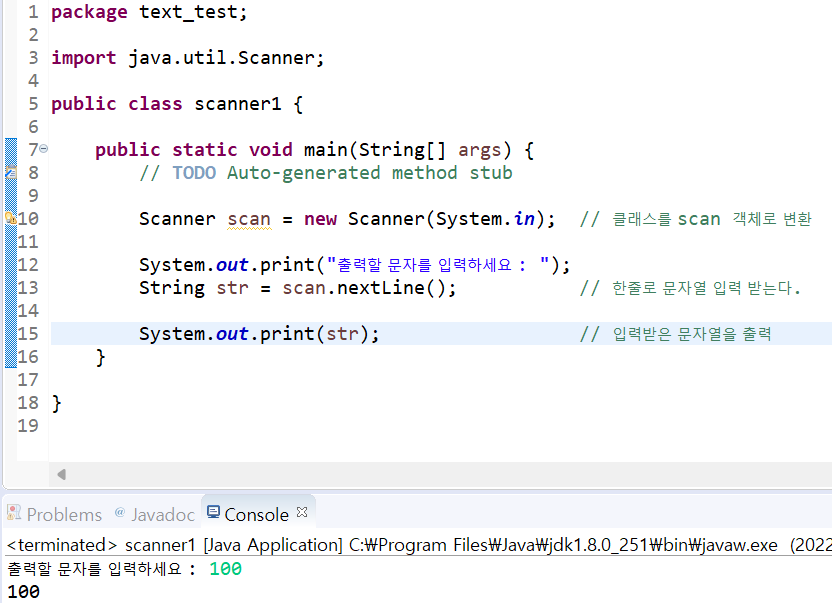Click the import java.util.Scanner line
Viewport: 832px width, 603px height.
pos(187,57)
